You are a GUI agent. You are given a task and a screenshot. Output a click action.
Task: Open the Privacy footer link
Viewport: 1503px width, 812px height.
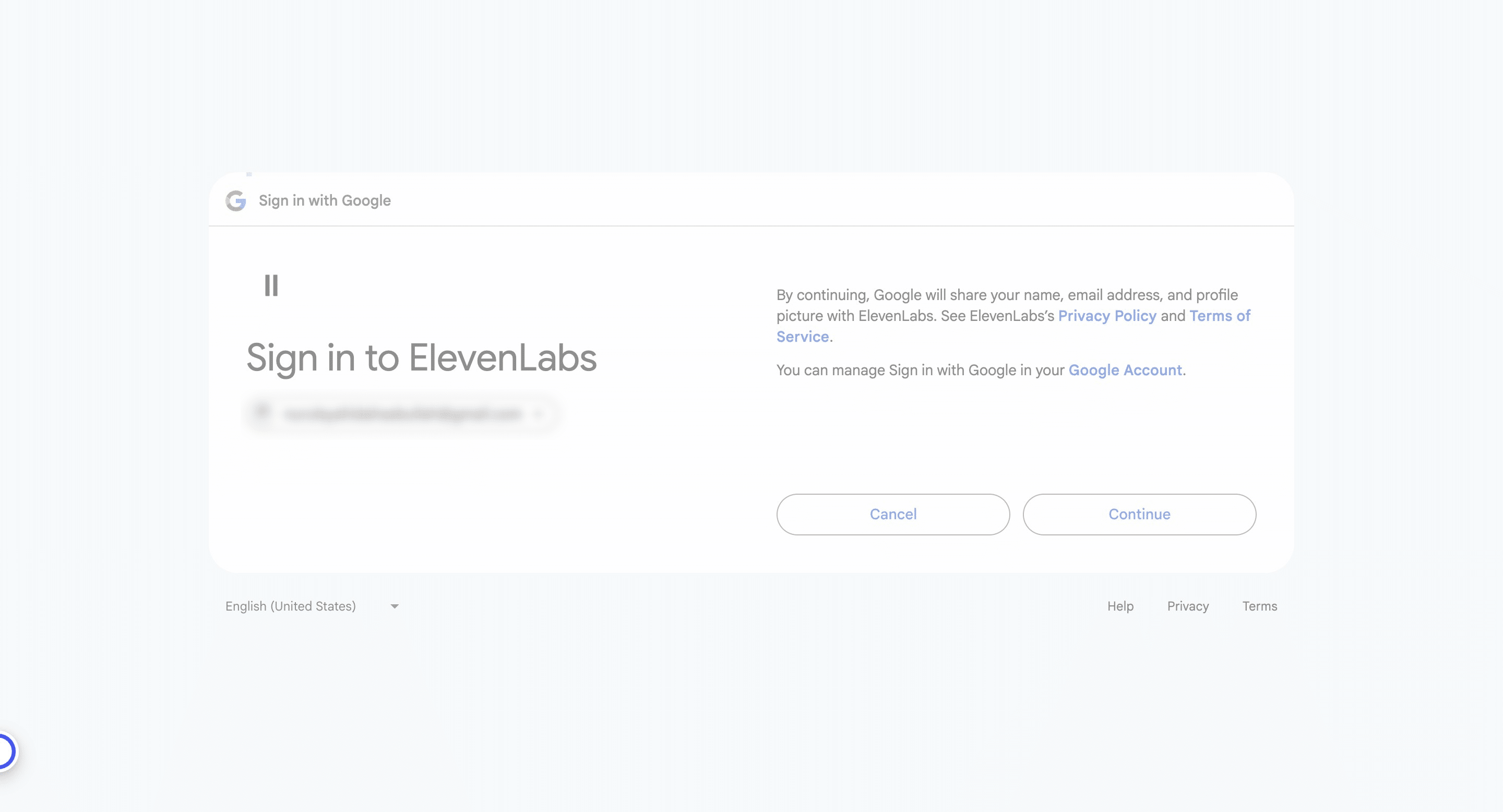pyautogui.click(x=1188, y=606)
